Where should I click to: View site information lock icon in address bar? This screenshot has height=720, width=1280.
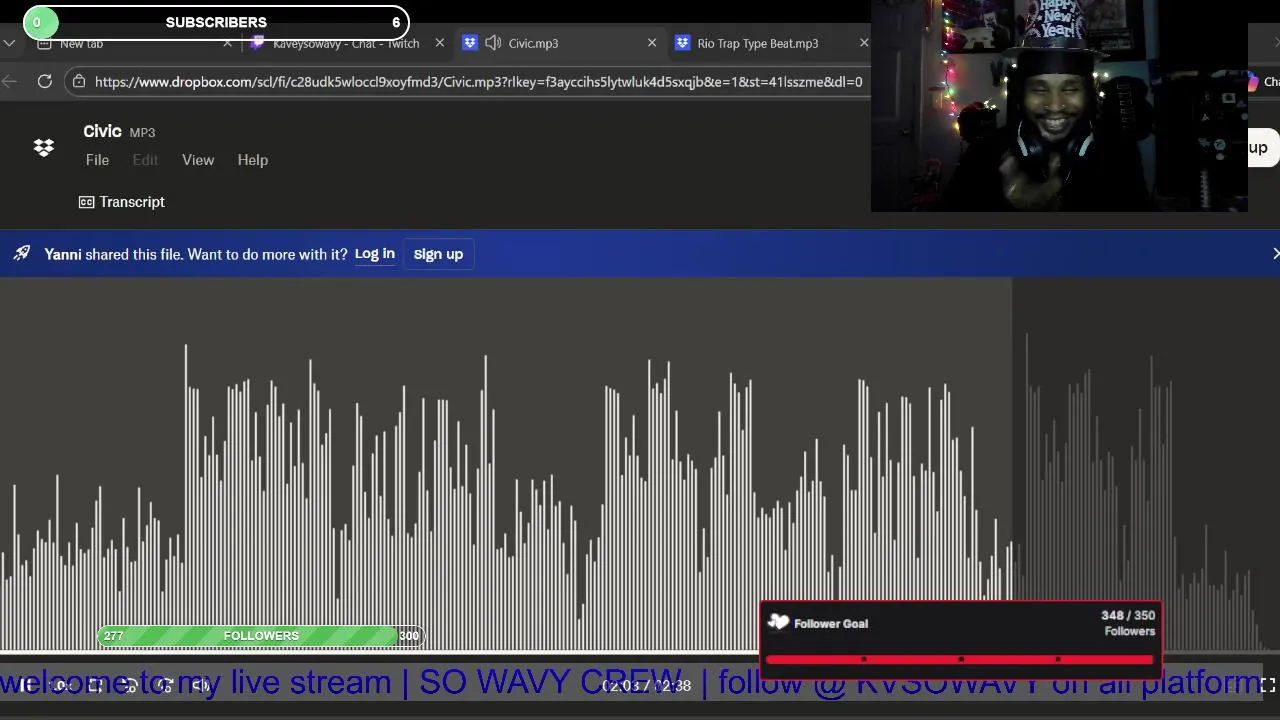point(79,82)
